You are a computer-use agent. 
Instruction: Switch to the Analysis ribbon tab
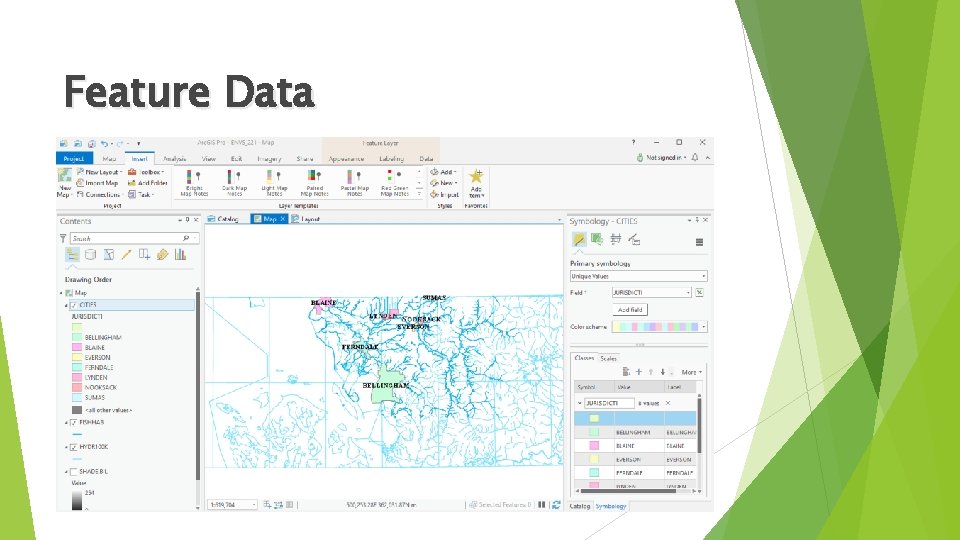174,159
